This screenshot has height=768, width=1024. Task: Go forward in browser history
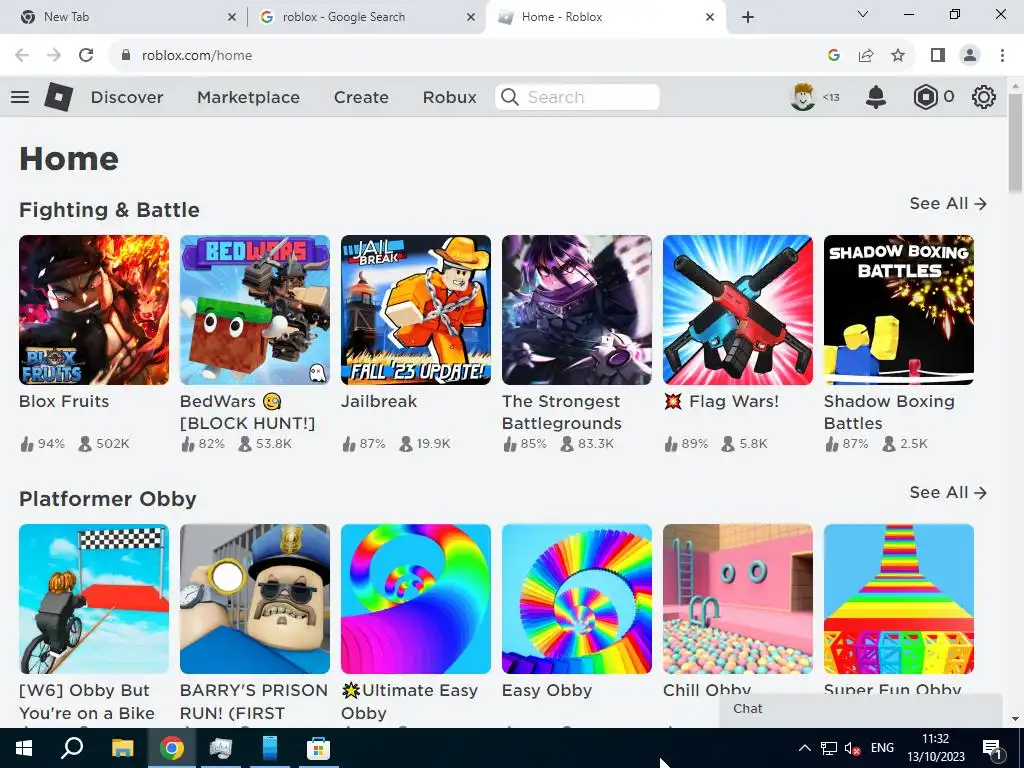(54, 56)
